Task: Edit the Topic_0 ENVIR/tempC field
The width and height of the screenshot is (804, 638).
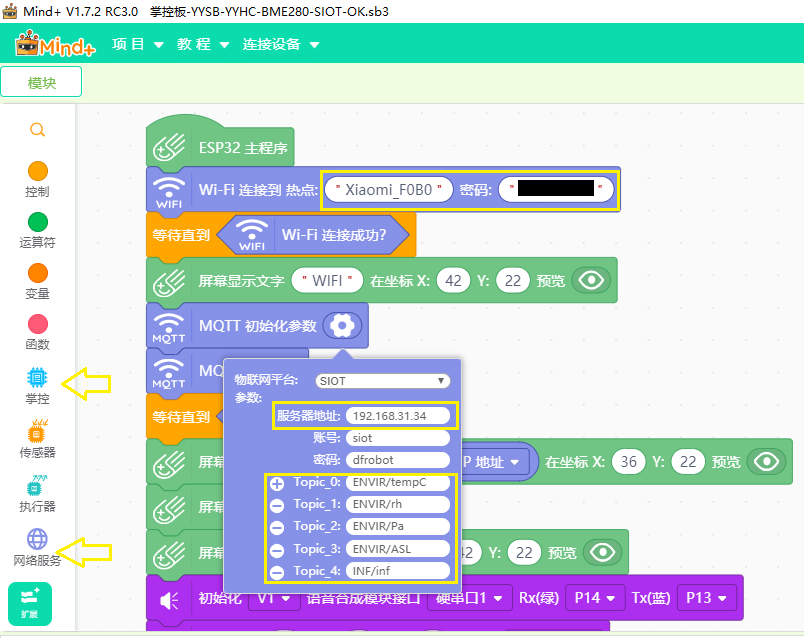Action: [398, 483]
